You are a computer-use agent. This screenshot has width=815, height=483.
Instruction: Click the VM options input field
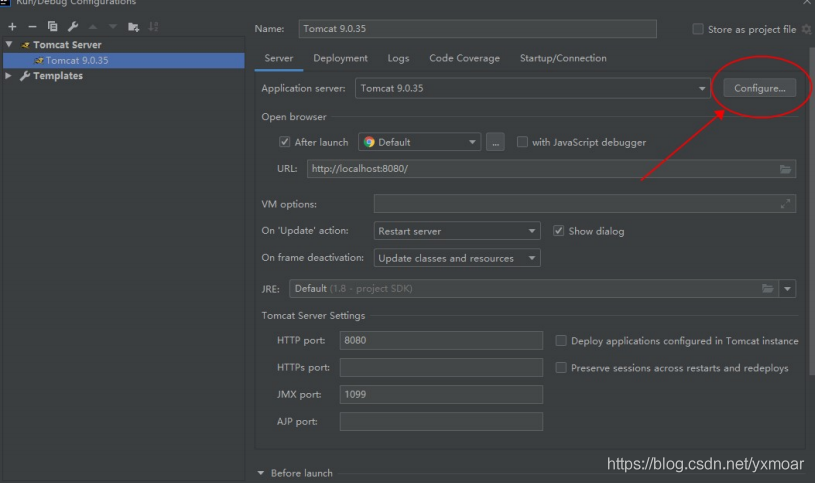point(585,204)
